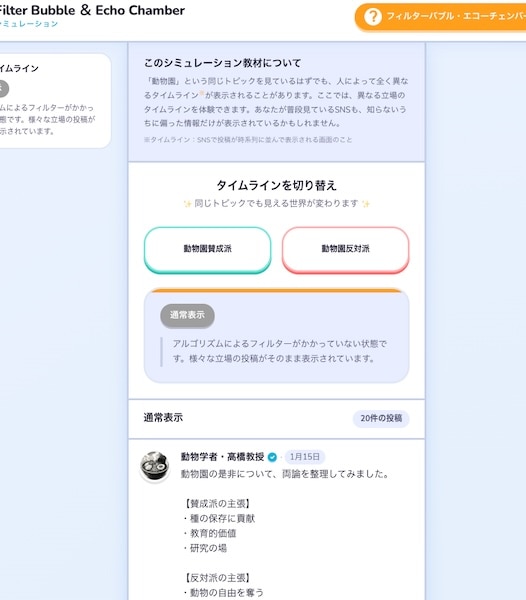This screenshot has height=600, width=526.
Task: Click the 動物学者・高橋教授 author name
Action: click(222, 457)
